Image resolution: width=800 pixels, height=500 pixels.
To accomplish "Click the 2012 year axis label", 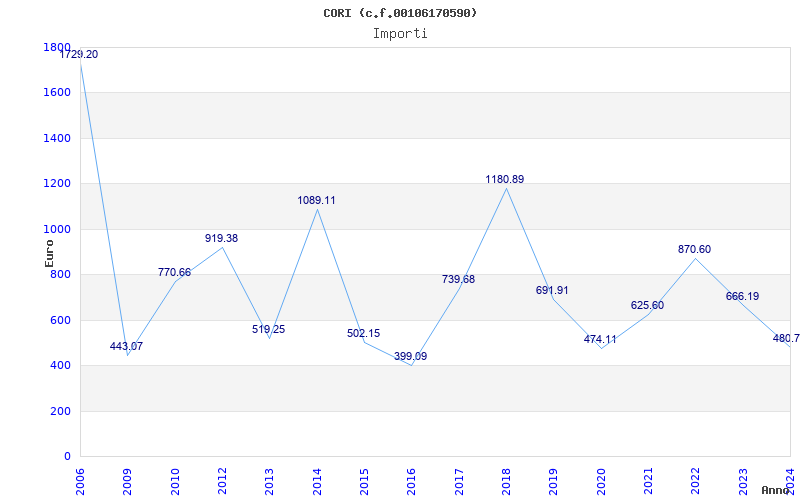I will coord(222,482).
